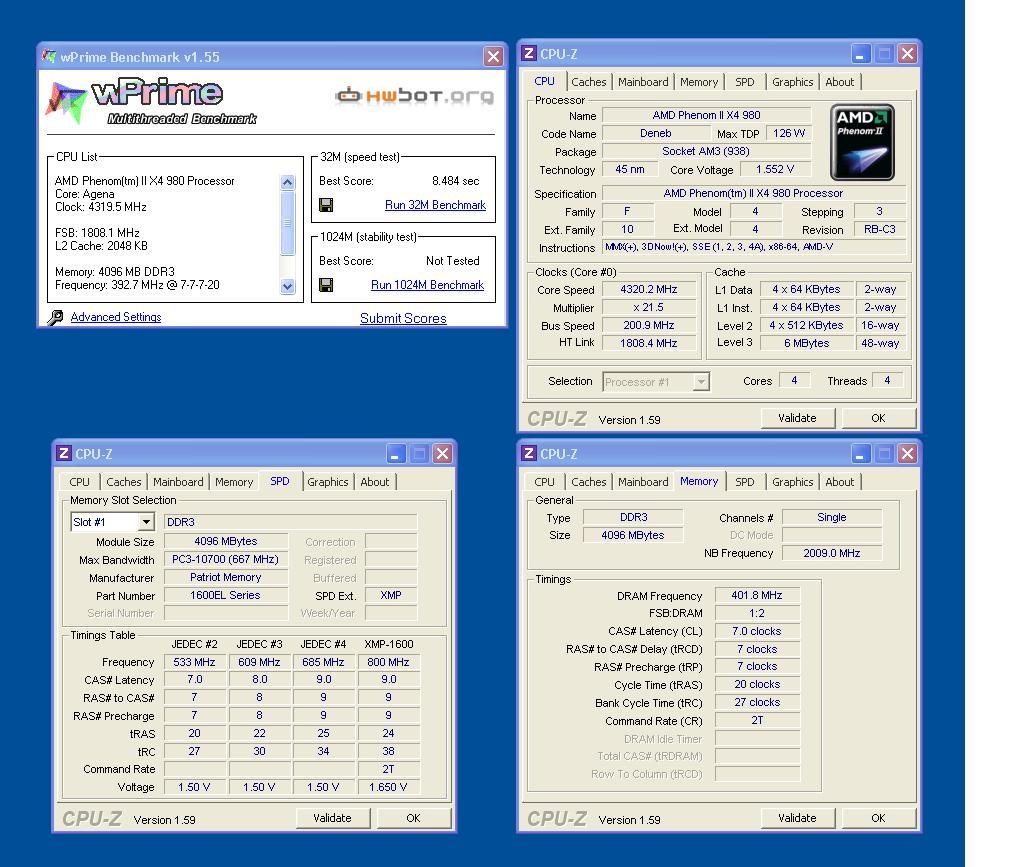Open Graphics tab in the CPU-Z processor window
The height and width of the screenshot is (867, 1024).
point(792,82)
